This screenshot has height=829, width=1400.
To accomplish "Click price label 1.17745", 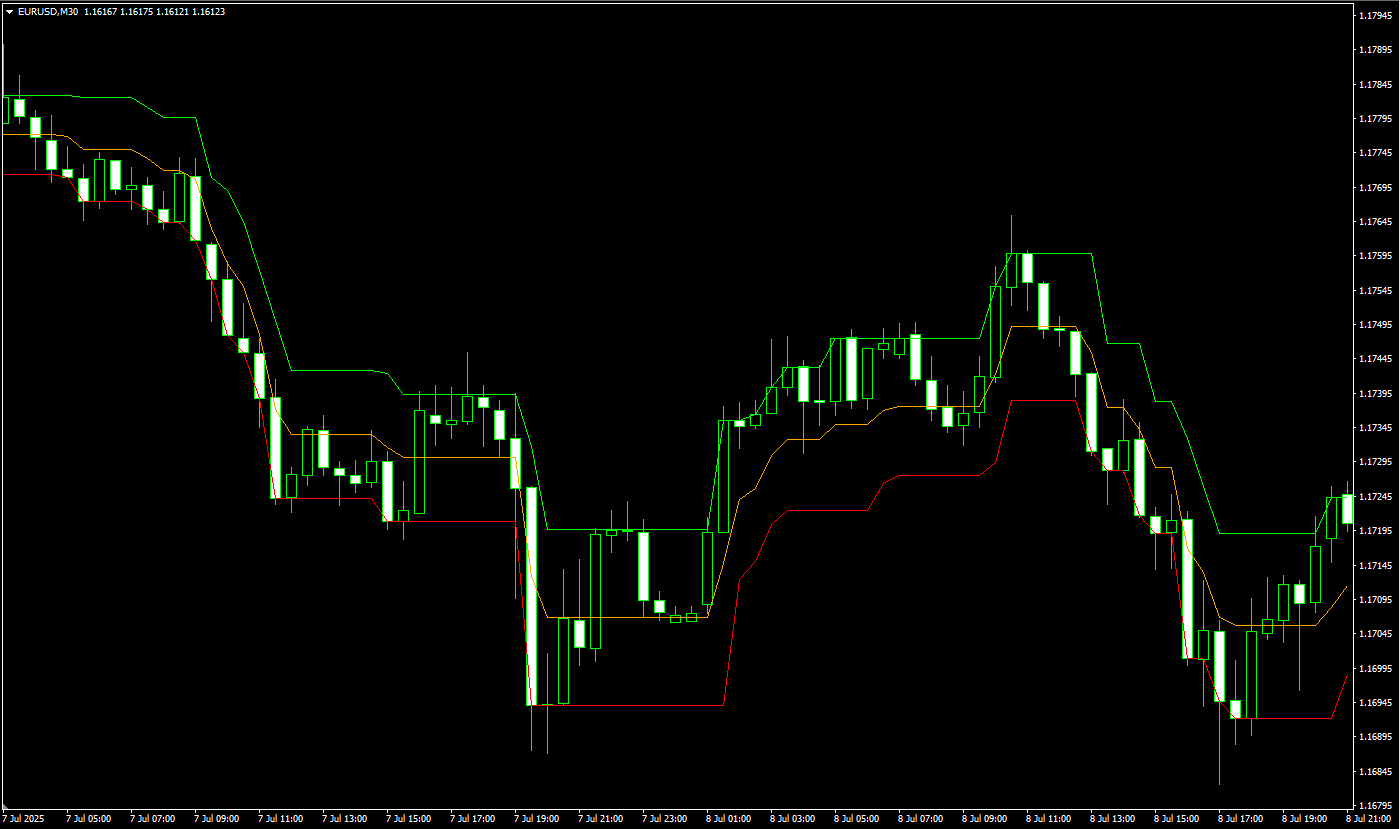I will (x=1376, y=153).
